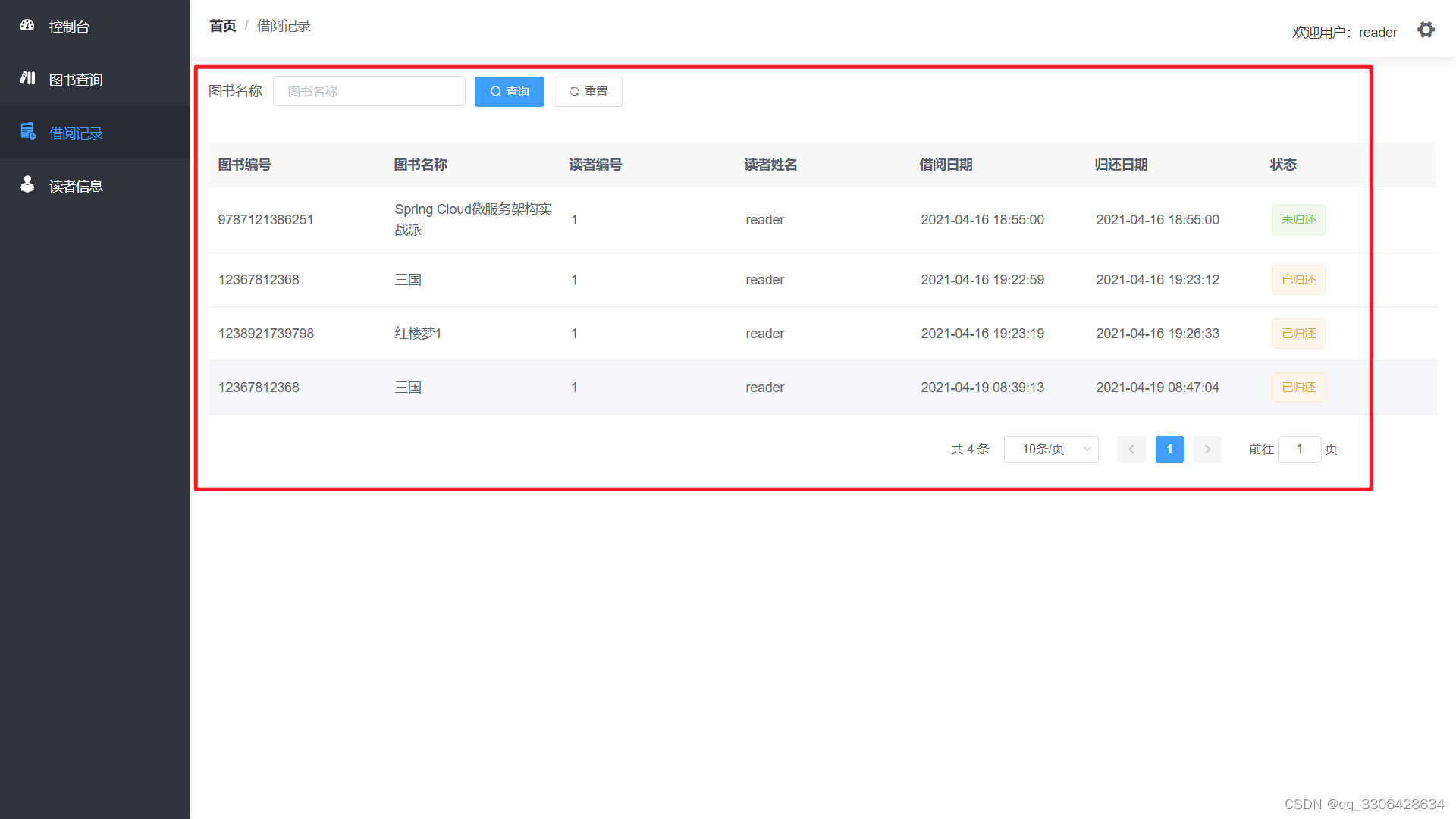Select the 借阅记录 menu item
This screenshot has width=1456, height=819.
point(95,133)
